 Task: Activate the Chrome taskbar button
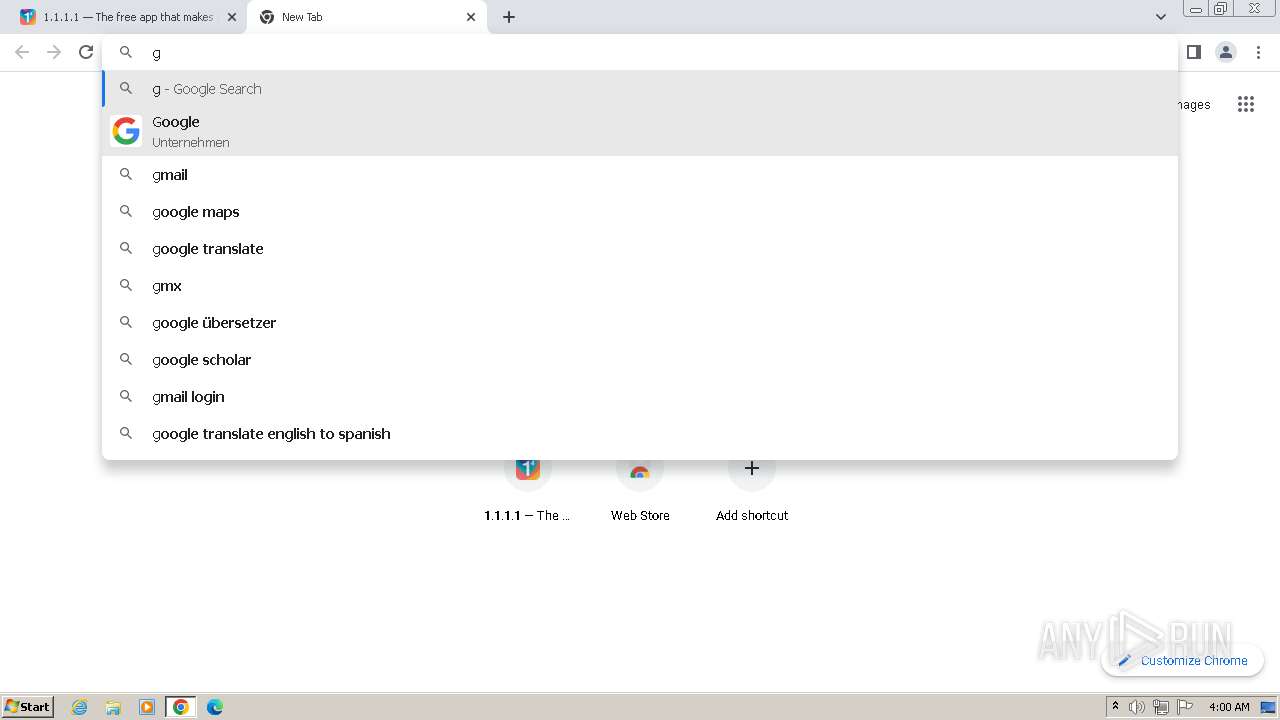pos(181,707)
